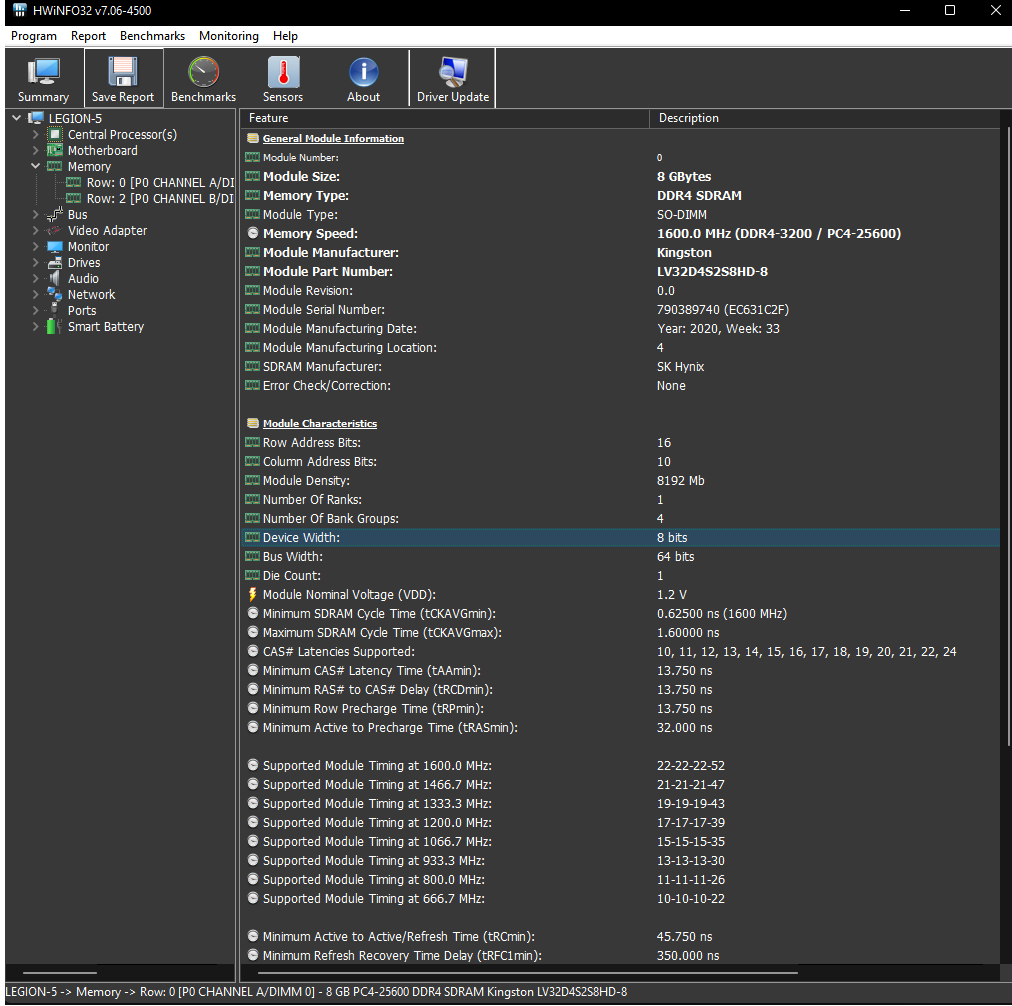Screen dimensions: 1012x1006
Task: Collapse the LEGION-5 root node
Action: [x=17, y=118]
